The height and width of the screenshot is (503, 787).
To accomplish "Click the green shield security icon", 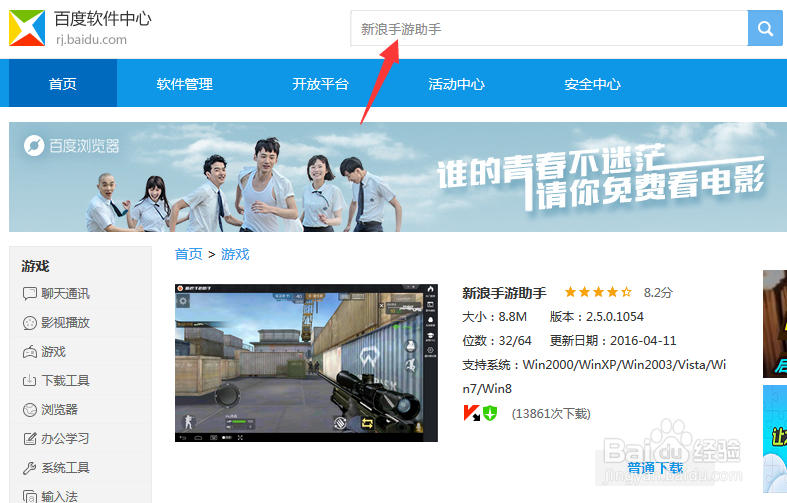I will [490, 413].
